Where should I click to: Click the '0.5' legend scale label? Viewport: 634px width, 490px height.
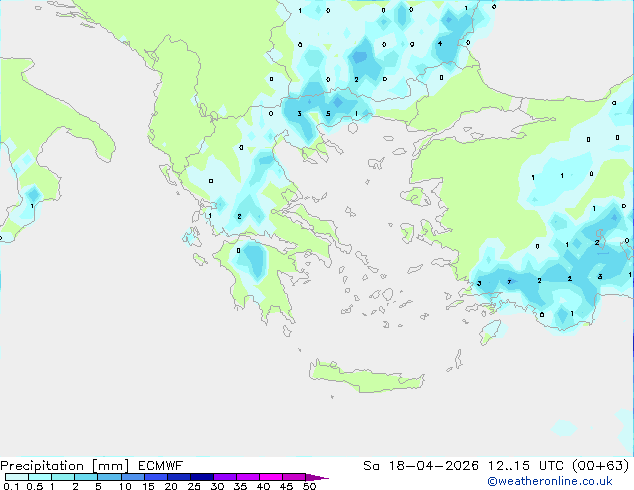pyautogui.click(x=34, y=486)
